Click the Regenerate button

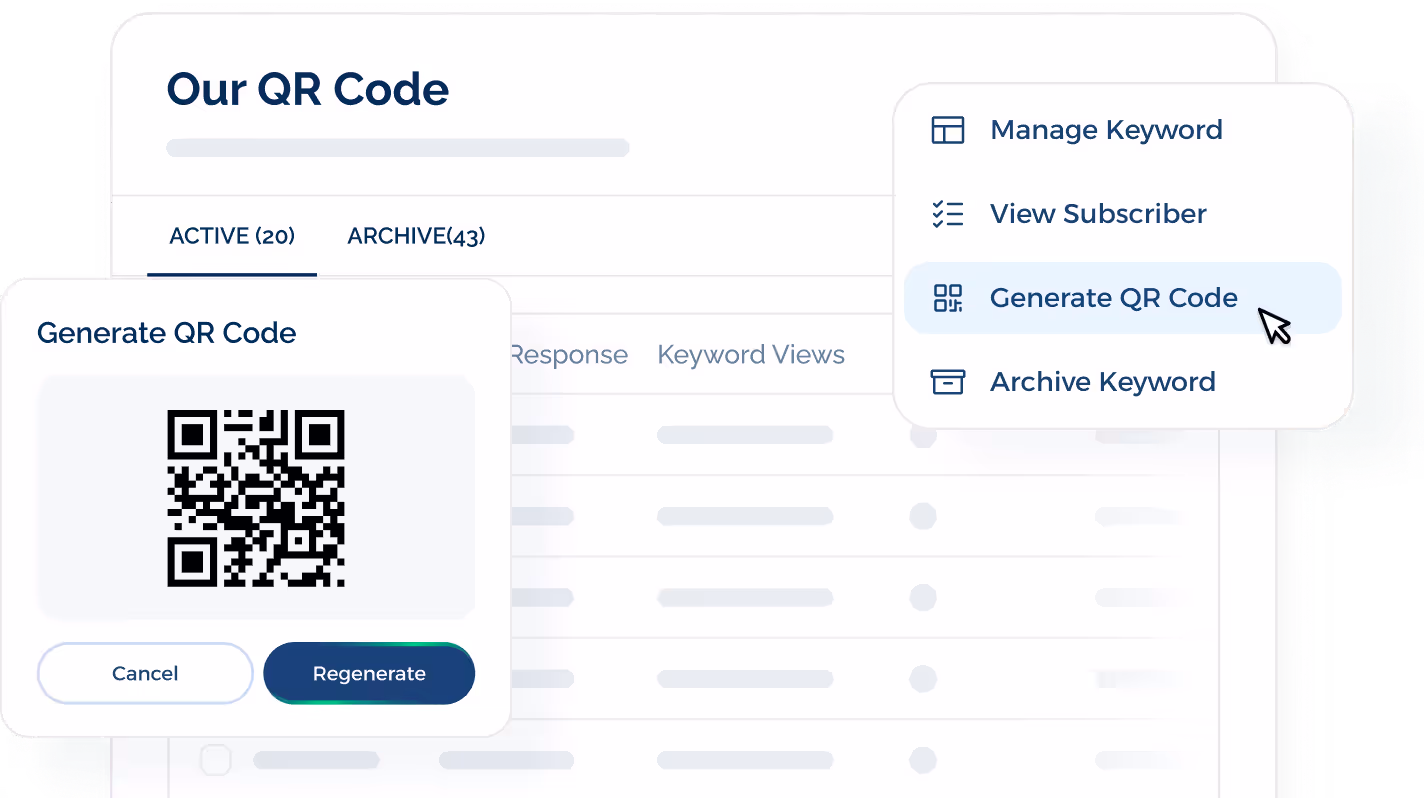click(x=368, y=673)
